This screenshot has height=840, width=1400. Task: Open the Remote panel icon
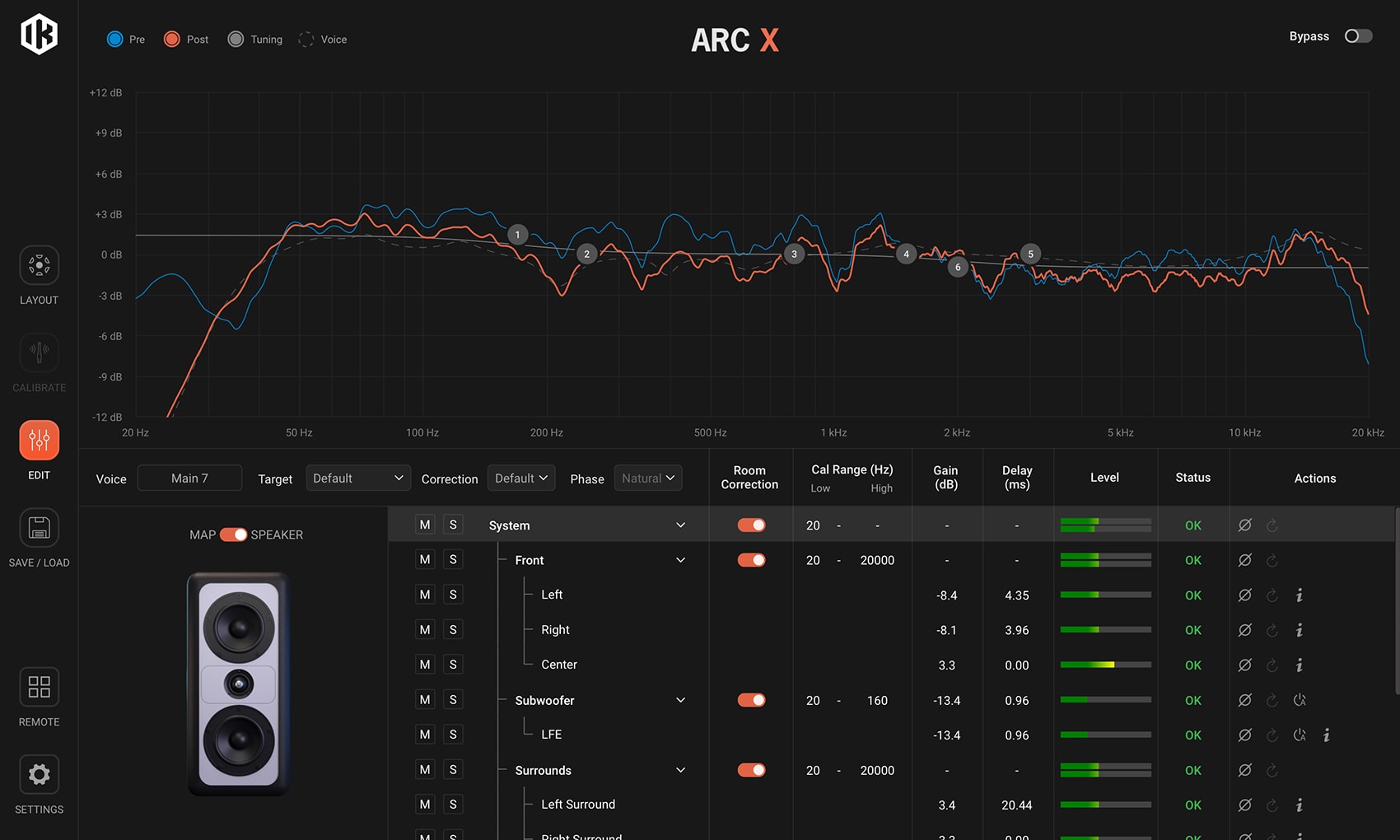[39, 687]
